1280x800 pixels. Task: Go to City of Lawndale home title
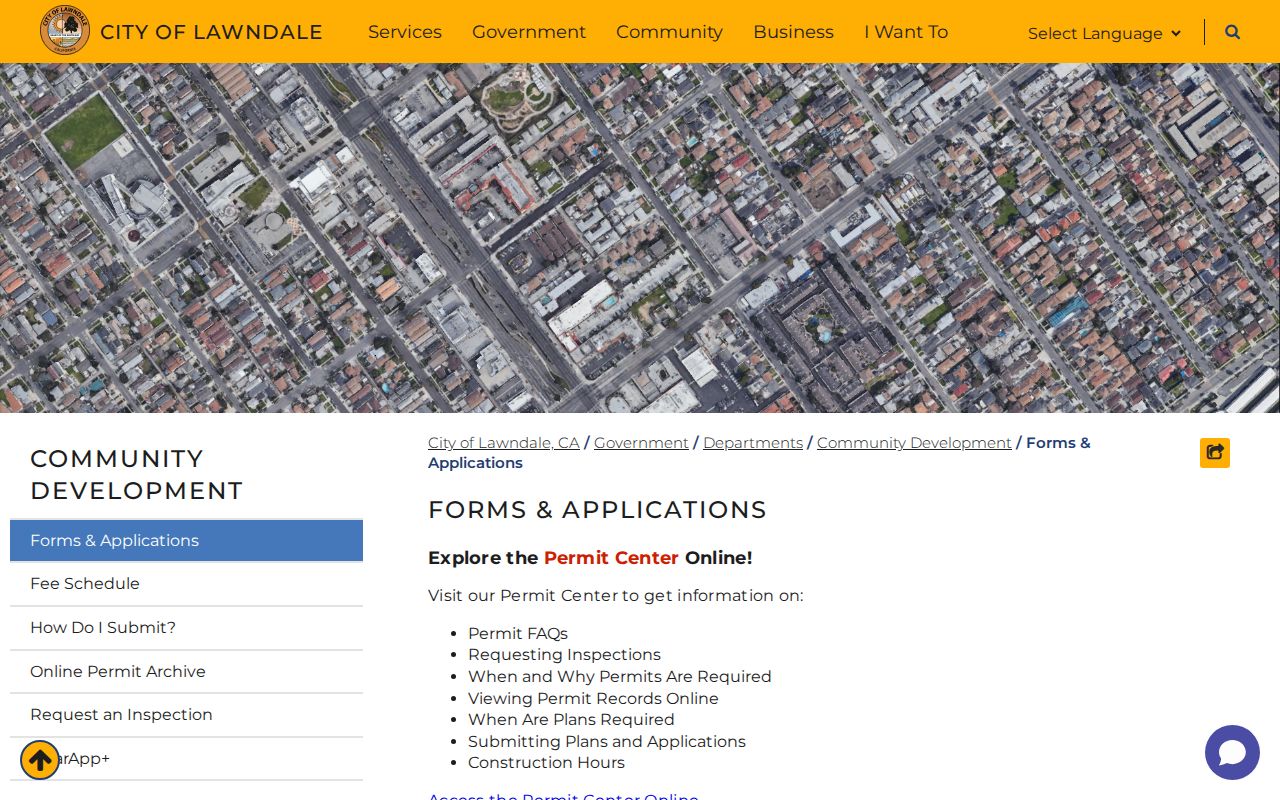coord(211,32)
